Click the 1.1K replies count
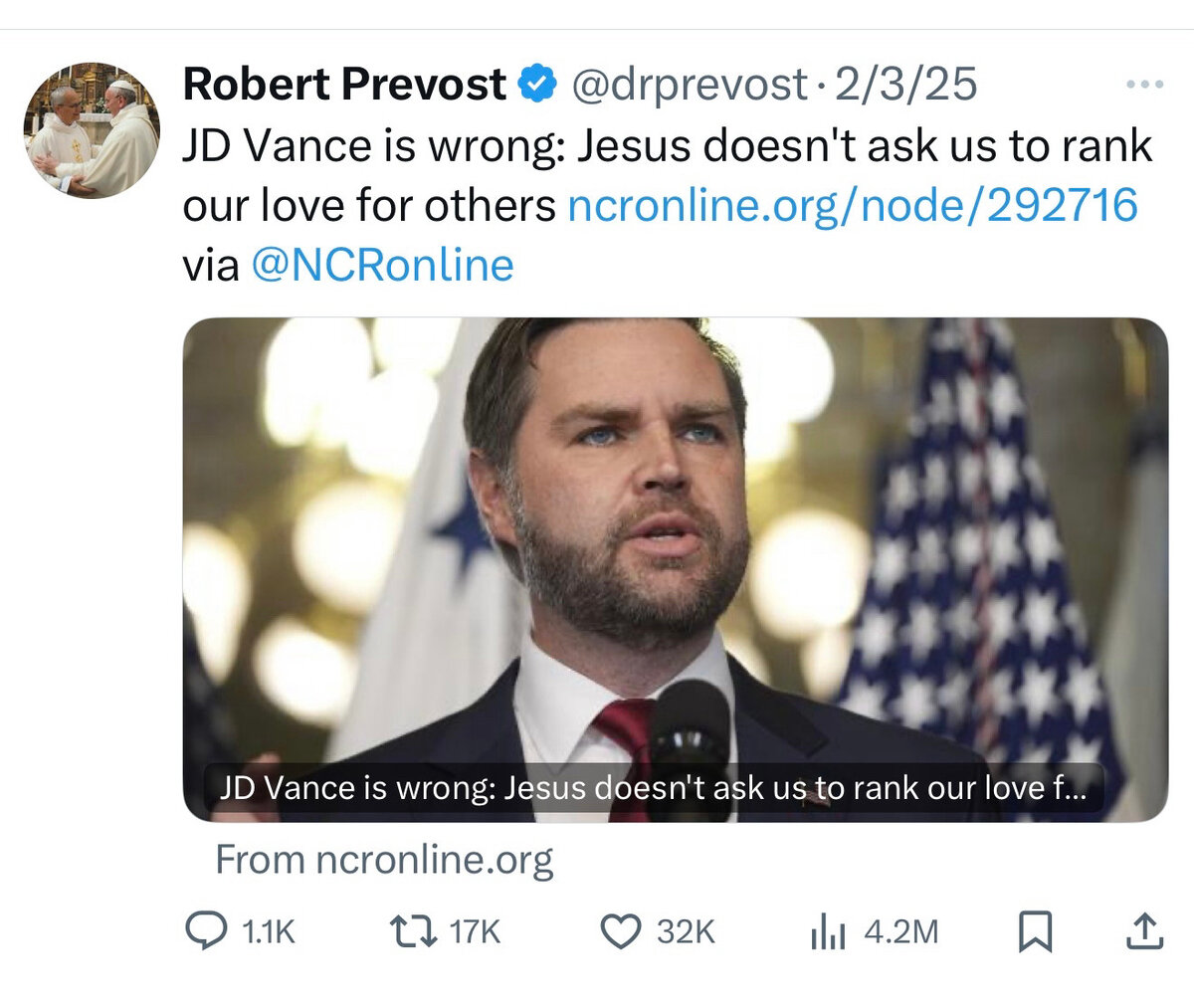Screen dimensions: 1194x1008 click(269, 932)
